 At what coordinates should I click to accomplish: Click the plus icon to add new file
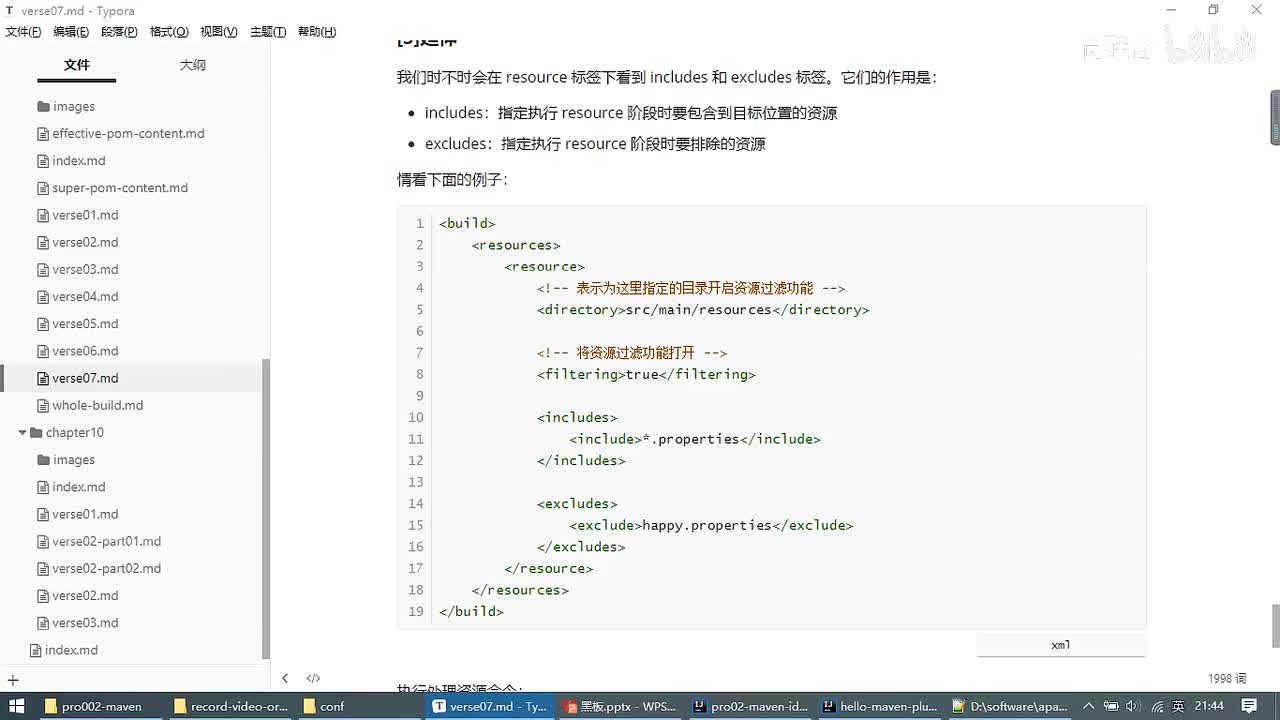[13, 680]
